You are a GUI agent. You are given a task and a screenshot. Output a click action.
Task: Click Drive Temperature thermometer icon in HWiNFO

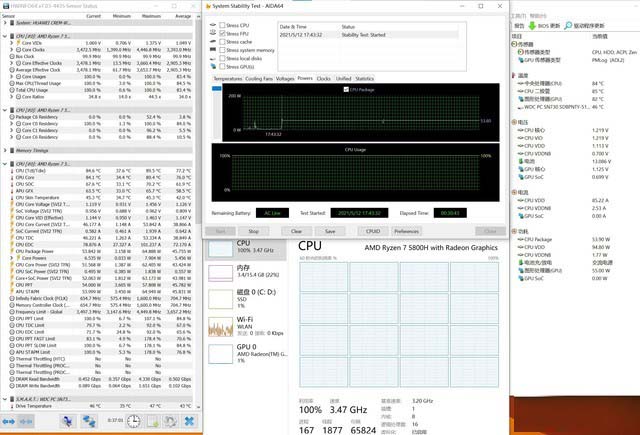click(x=12, y=406)
